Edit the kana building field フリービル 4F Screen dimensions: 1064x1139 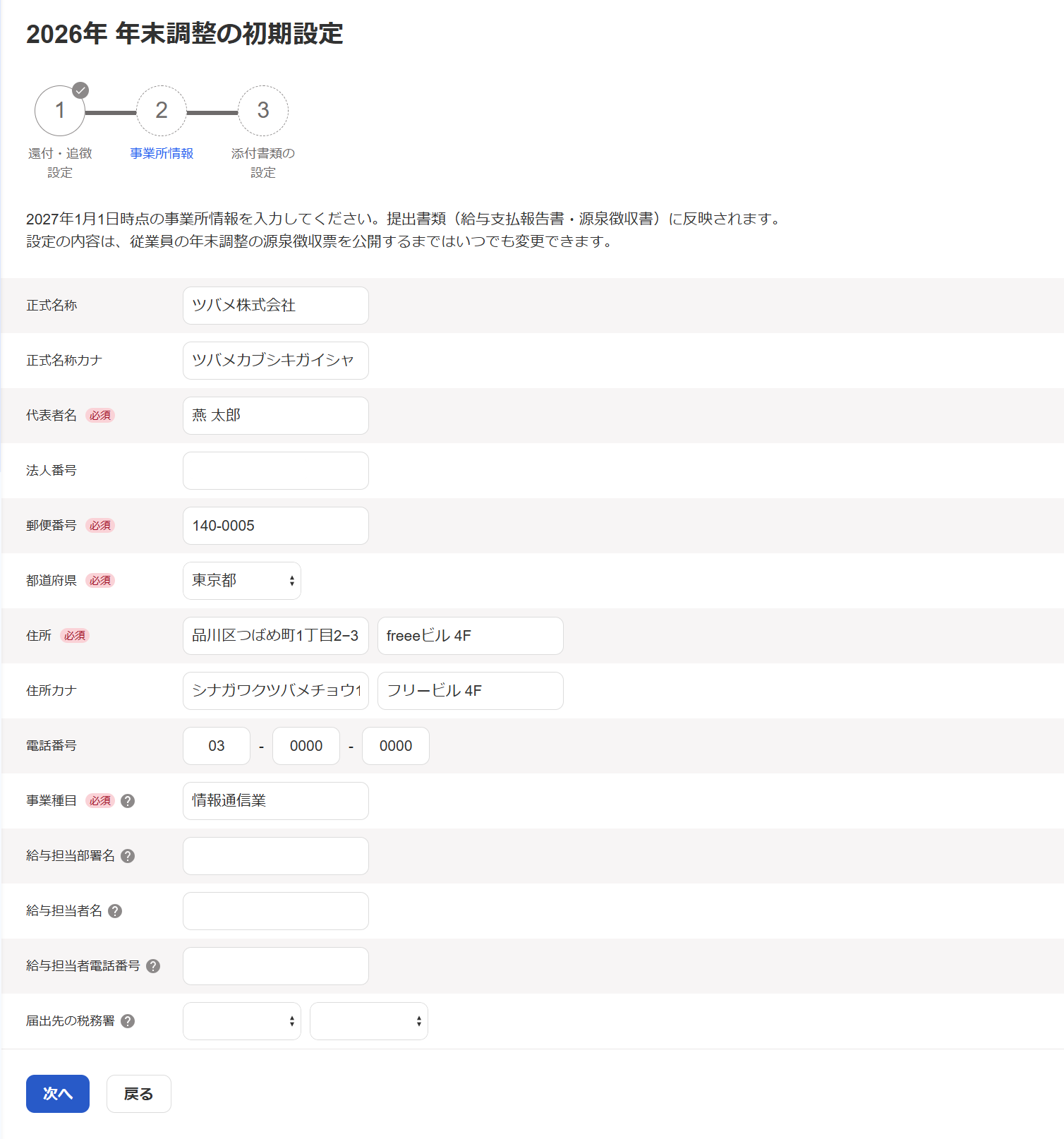(x=471, y=691)
